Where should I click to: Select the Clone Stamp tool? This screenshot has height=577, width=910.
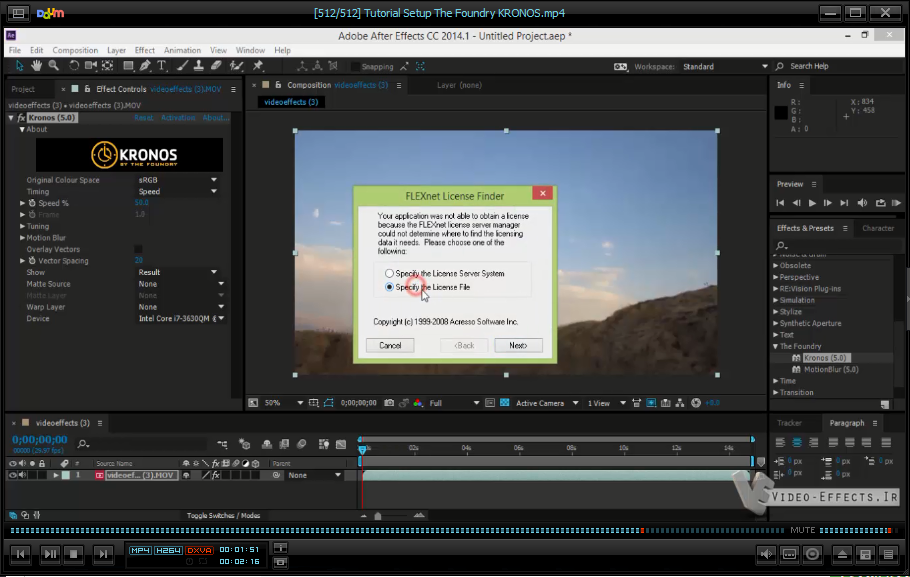198,66
